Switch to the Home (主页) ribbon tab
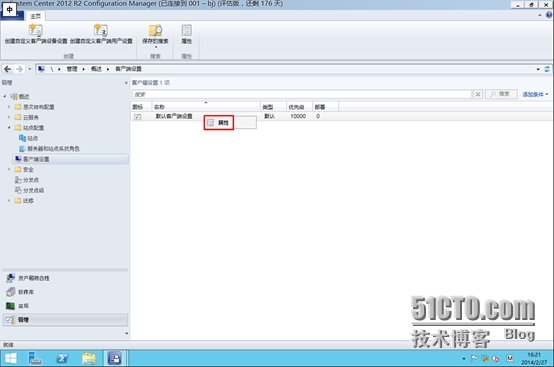Viewport: 554px width, 367px height. click(35, 16)
